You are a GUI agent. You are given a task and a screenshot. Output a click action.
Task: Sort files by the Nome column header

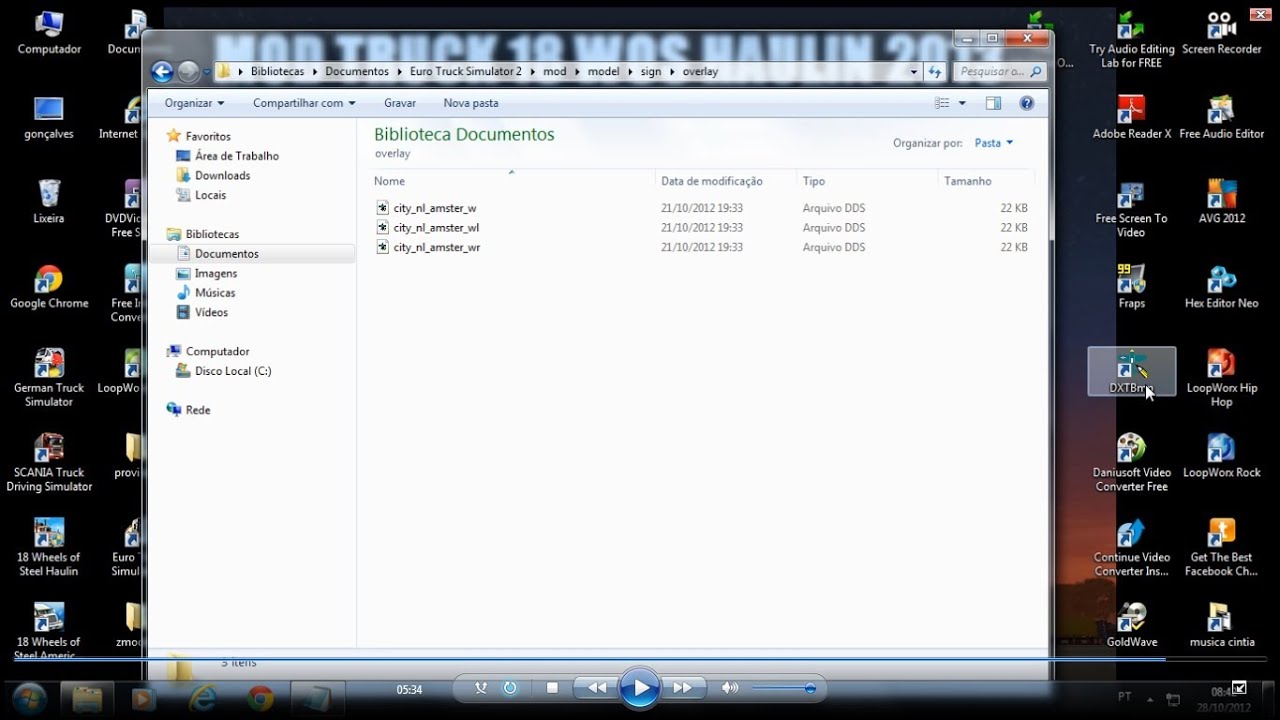click(x=513, y=181)
